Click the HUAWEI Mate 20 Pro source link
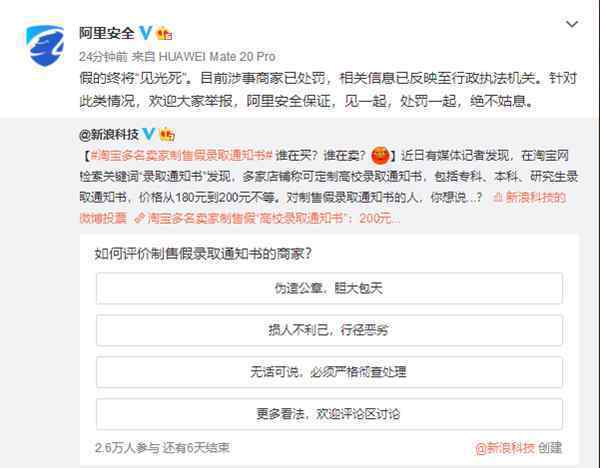 click(217, 57)
